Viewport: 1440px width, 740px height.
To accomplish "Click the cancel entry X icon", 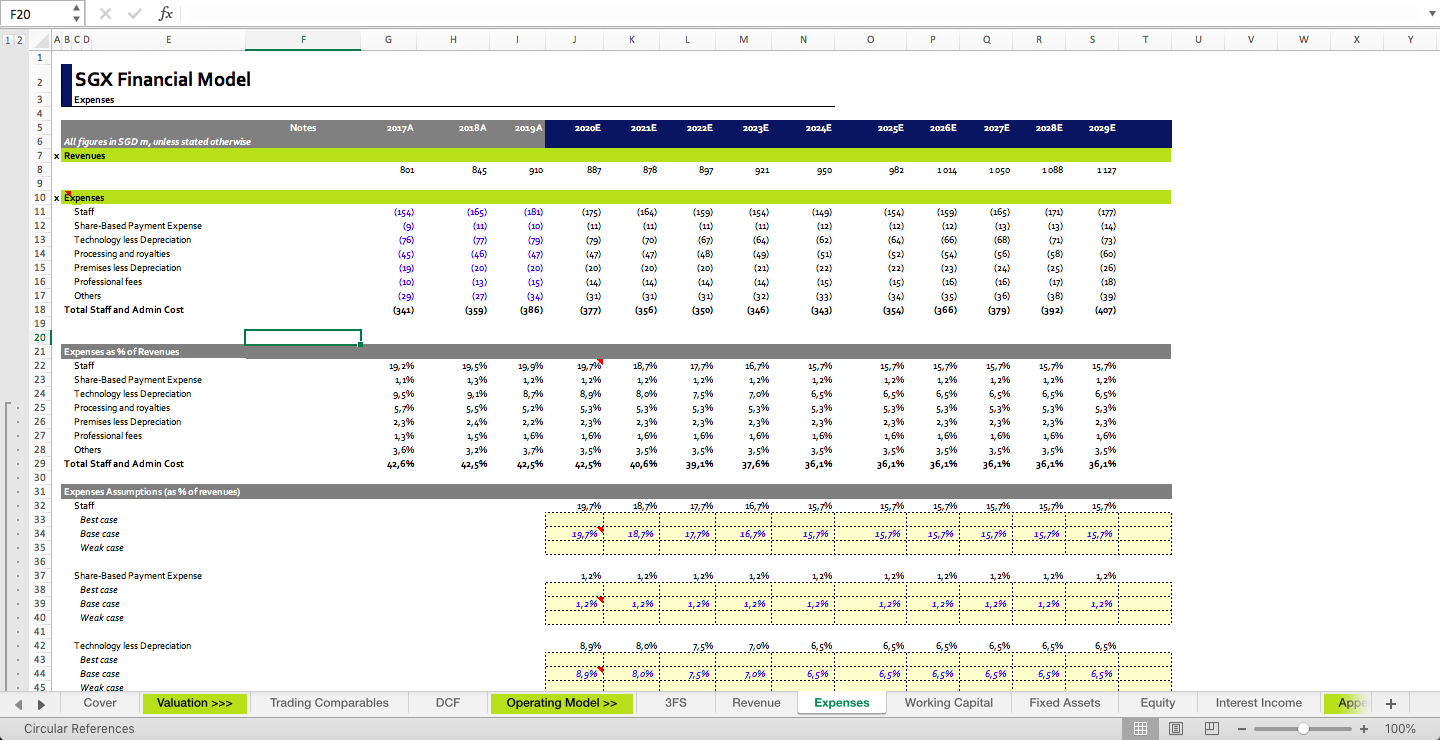I will coord(105,14).
